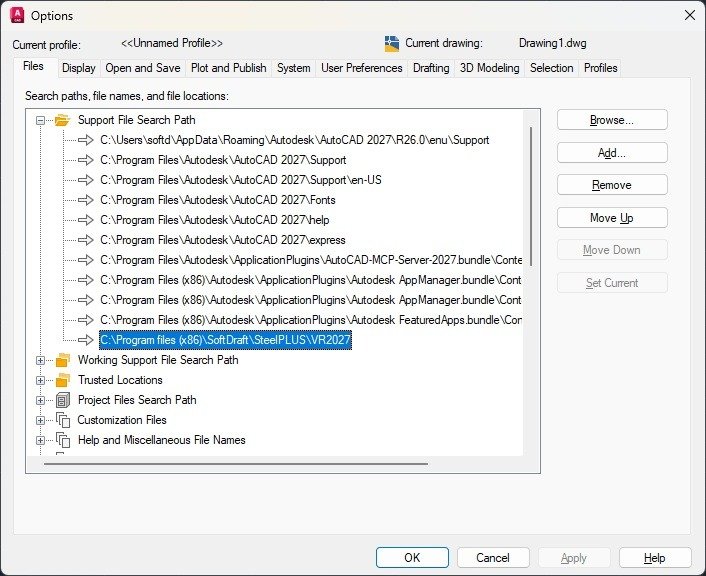Viewport: 706px width, 576px height.
Task: Click arrow icon beside the AutoCAD 2027\Fonts path
Action: pos(86,200)
